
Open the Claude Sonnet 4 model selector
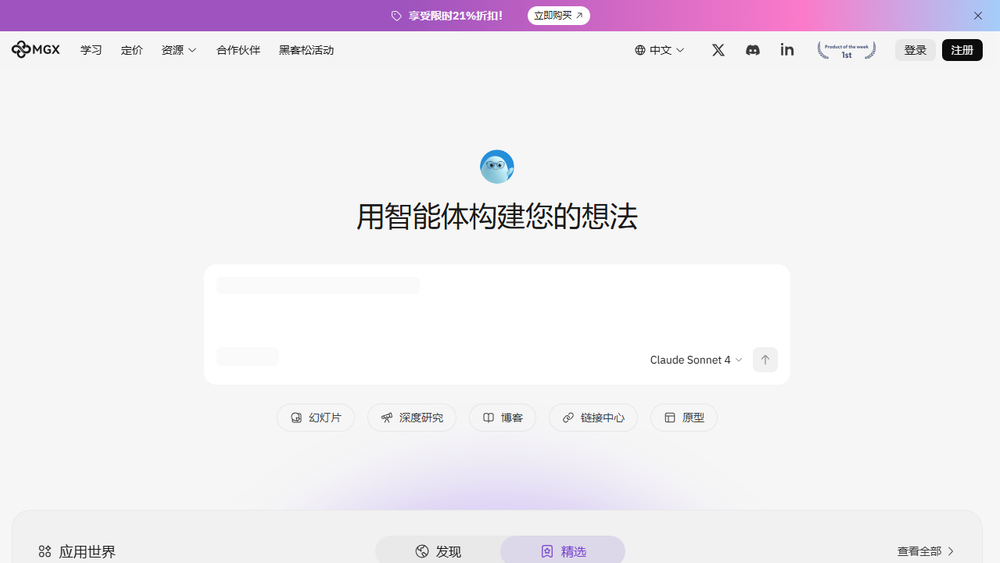click(696, 360)
